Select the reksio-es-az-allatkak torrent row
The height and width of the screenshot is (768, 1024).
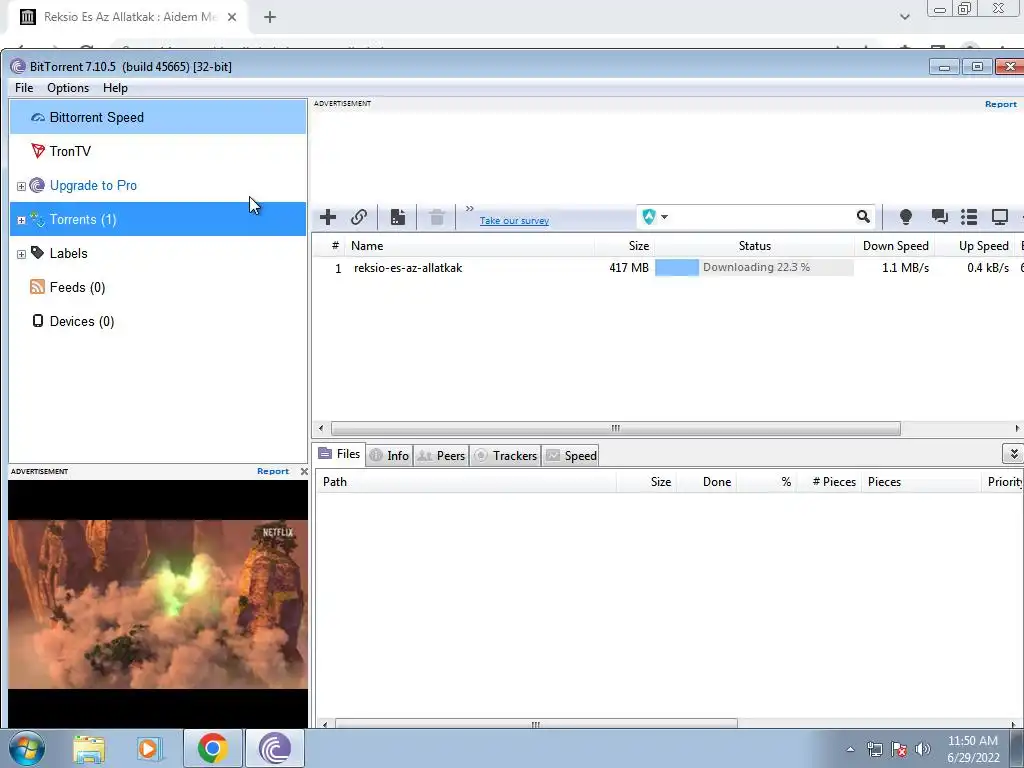667,268
